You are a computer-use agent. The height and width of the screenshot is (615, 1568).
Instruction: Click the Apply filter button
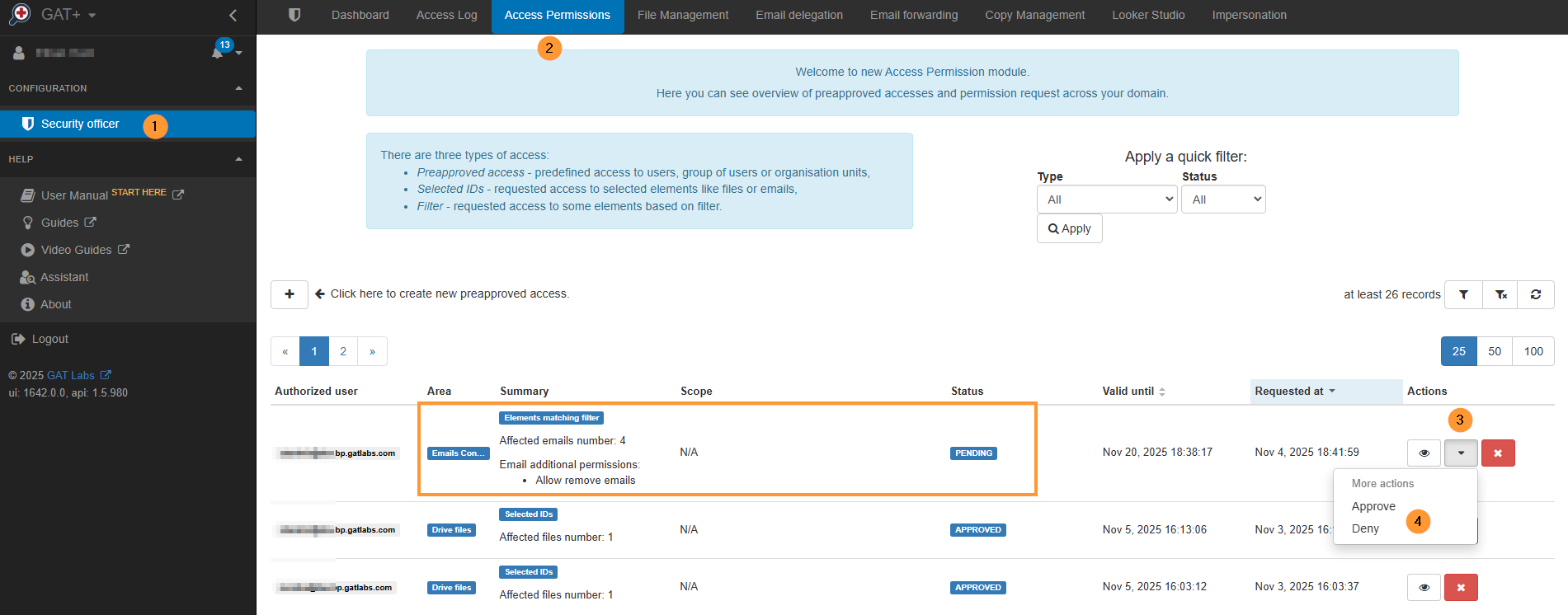click(x=1070, y=228)
